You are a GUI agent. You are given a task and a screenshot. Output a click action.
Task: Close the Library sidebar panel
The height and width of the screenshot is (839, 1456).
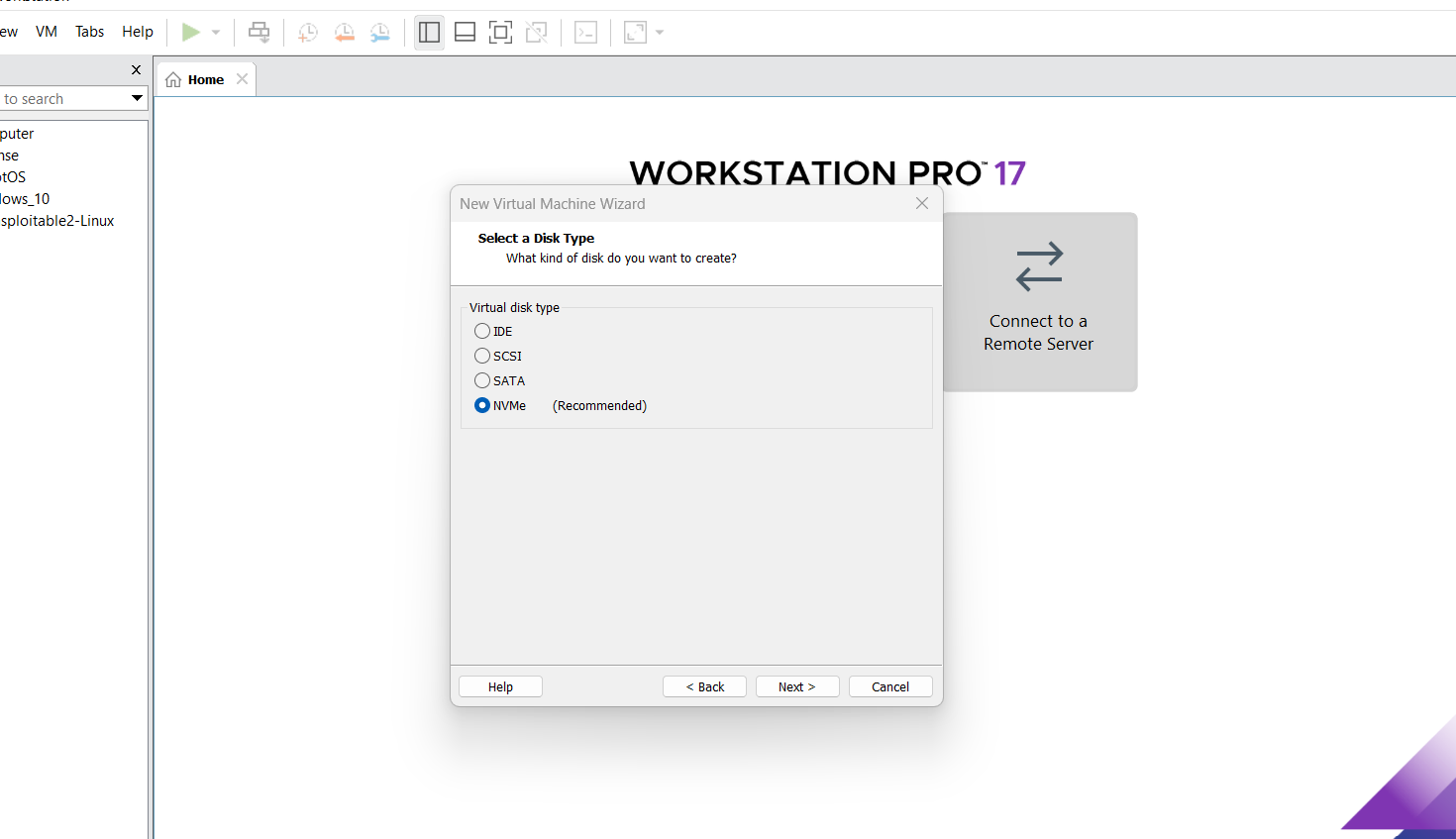(137, 70)
